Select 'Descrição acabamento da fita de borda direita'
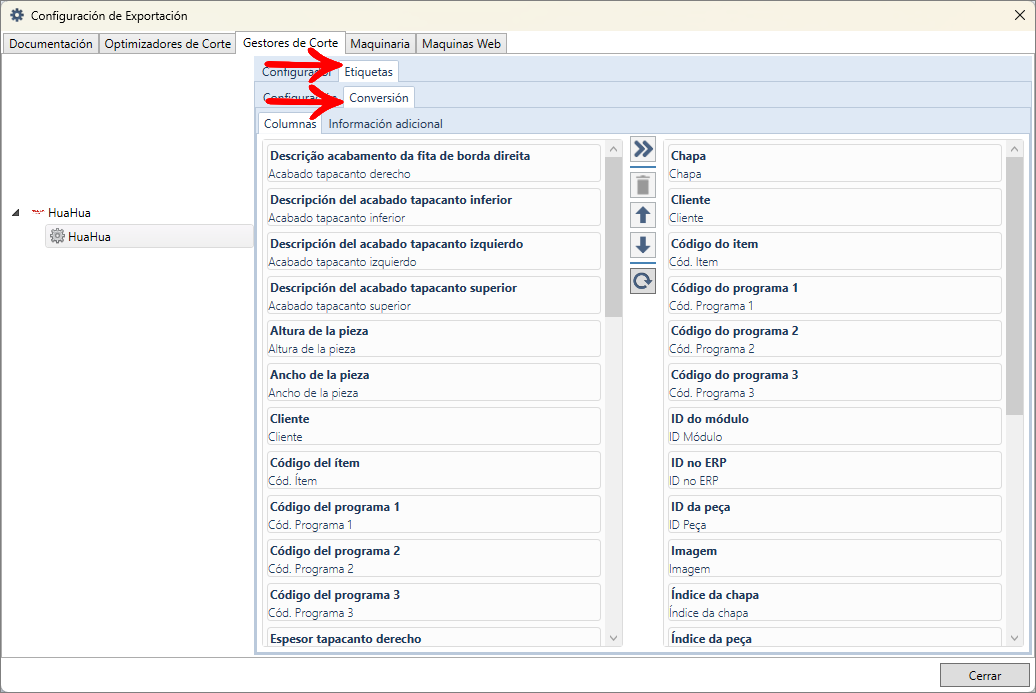Viewport: 1036px width, 693px height. pyautogui.click(x=433, y=163)
